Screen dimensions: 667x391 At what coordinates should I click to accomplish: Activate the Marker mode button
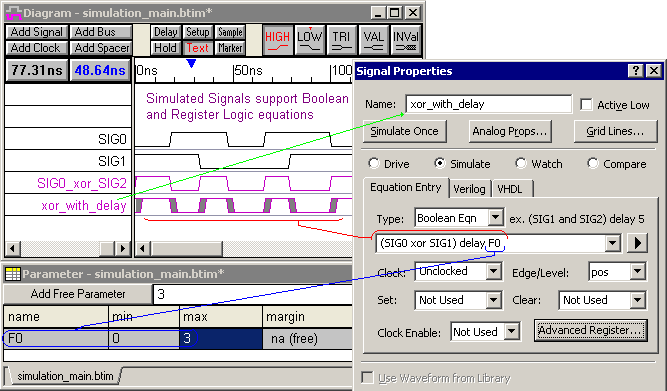tap(230, 48)
